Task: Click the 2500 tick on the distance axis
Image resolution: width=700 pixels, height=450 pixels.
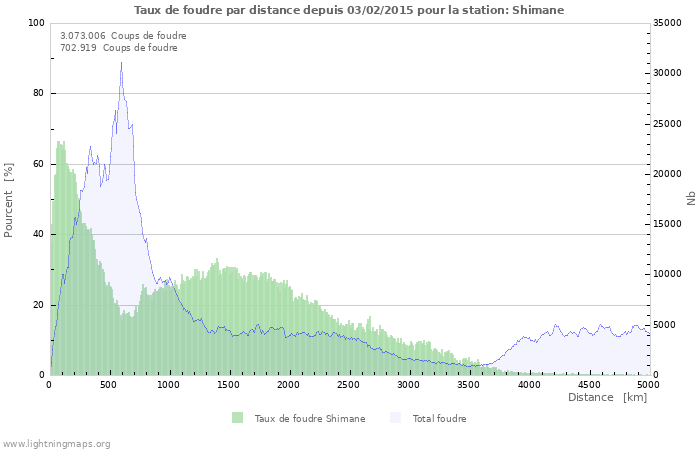Action: coord(349,384)
